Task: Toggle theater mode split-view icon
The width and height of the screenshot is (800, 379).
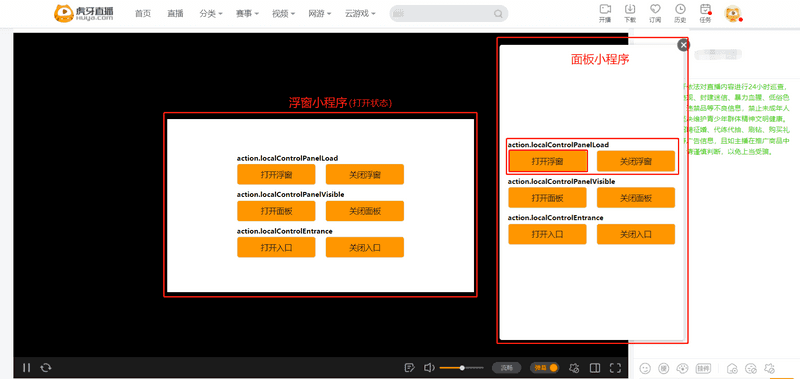Action: [x=594, y=367]
